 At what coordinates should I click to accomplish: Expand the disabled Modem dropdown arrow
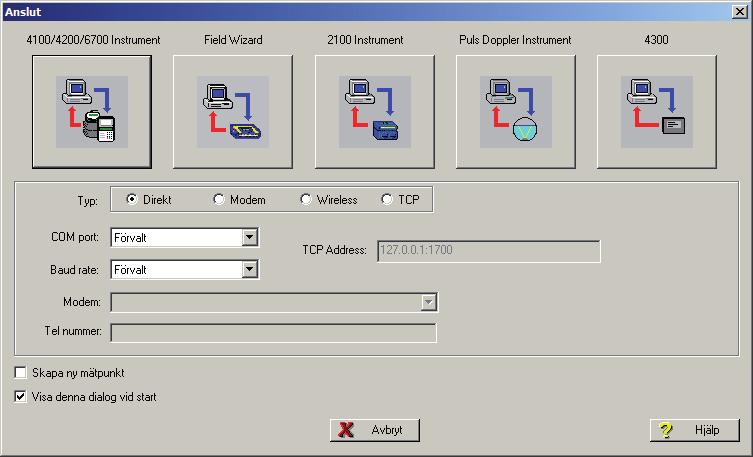[428, 302]
